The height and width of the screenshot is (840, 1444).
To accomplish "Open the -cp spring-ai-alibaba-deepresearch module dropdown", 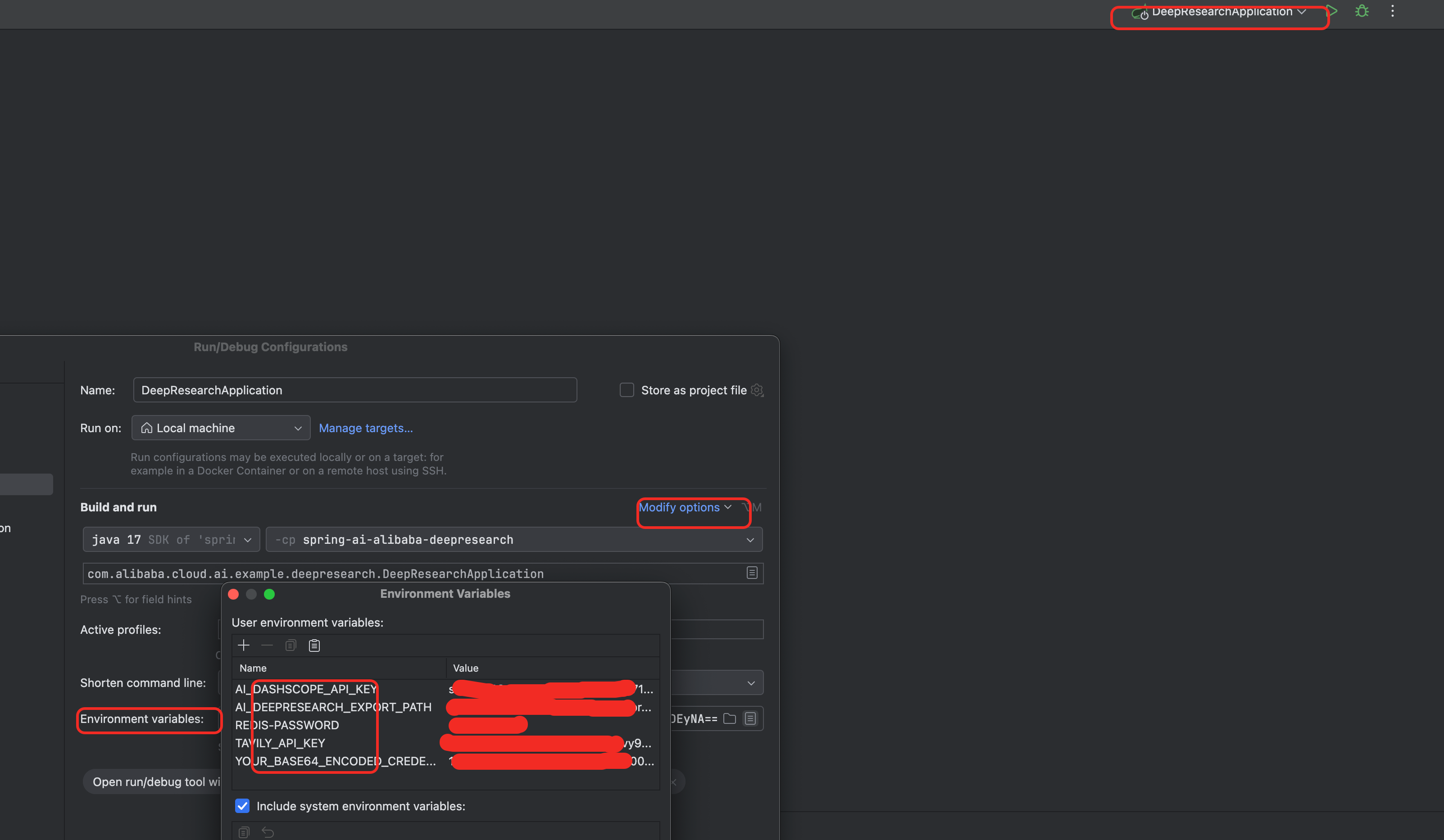I will [750, 539].
